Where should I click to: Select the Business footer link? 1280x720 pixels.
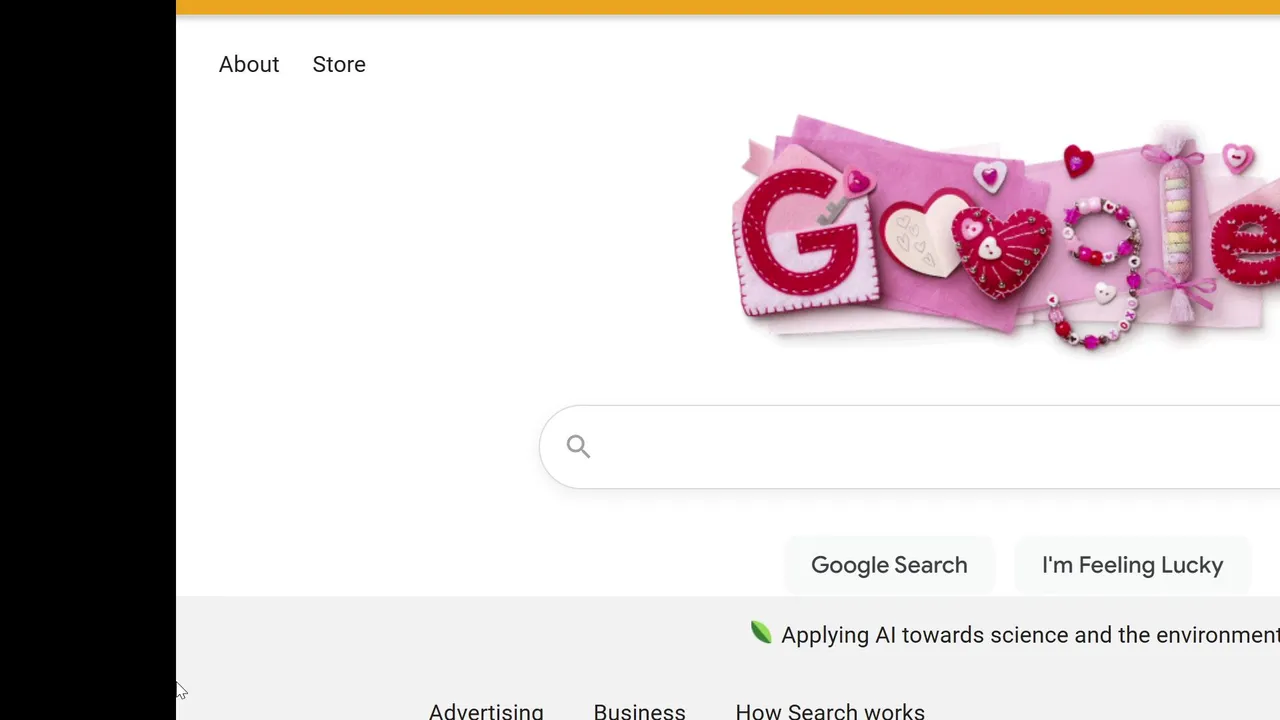tap(639, 710)
